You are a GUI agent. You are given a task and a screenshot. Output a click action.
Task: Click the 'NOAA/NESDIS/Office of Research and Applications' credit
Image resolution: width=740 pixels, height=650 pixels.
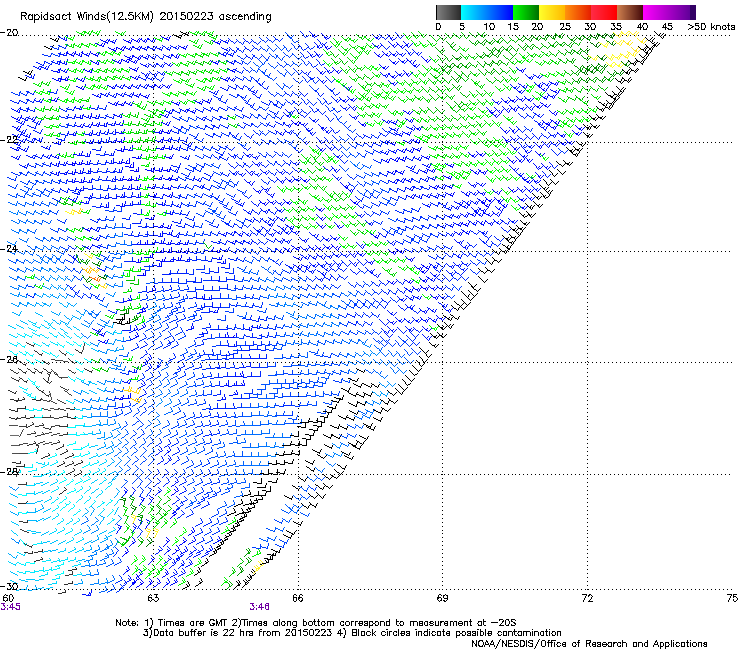589,644
